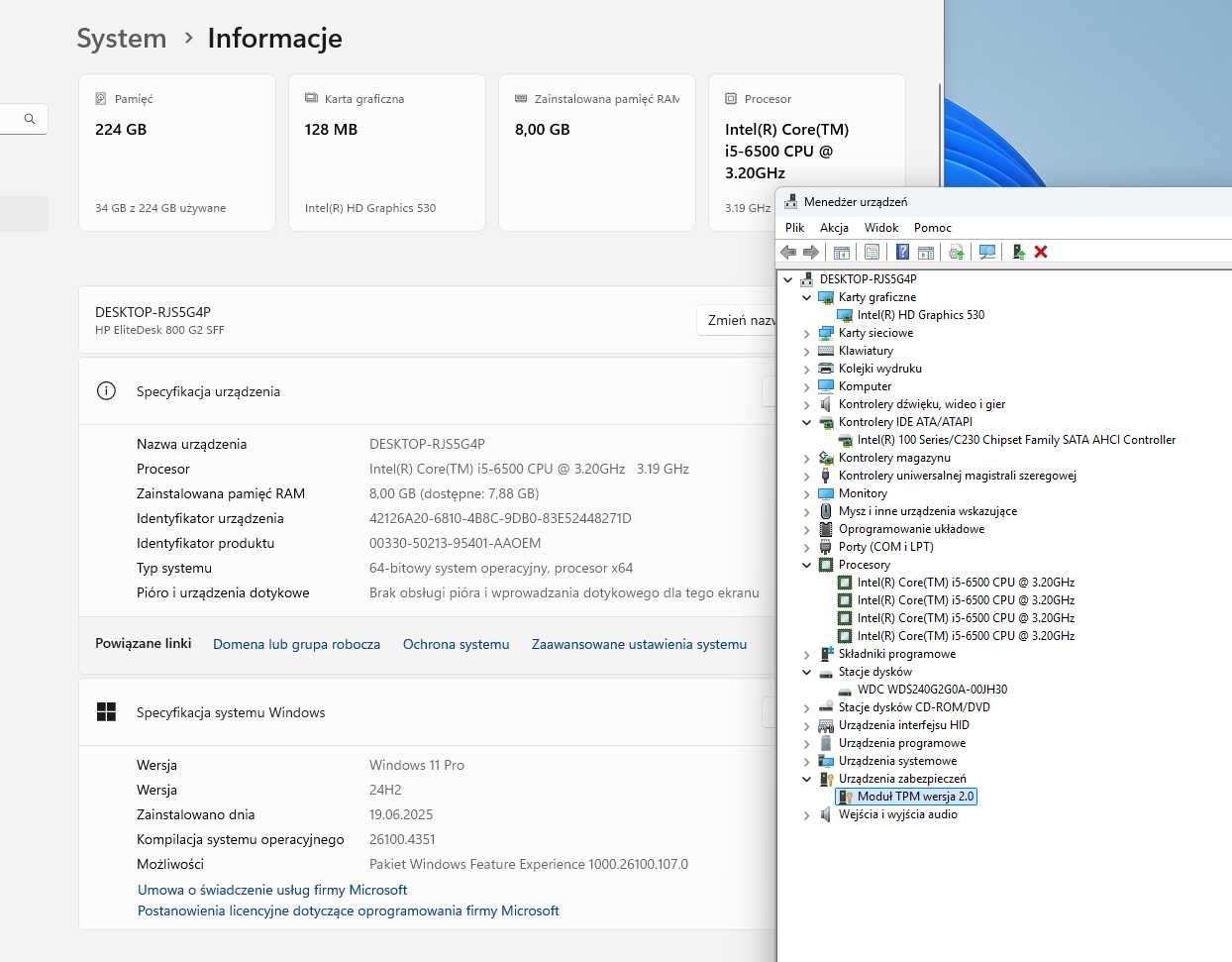Image resolution: width=1232 pixels, height=962 pixels.
Task: Click the Klawiatury keyboard icon in tree
Action: click(x=826, y=351)
